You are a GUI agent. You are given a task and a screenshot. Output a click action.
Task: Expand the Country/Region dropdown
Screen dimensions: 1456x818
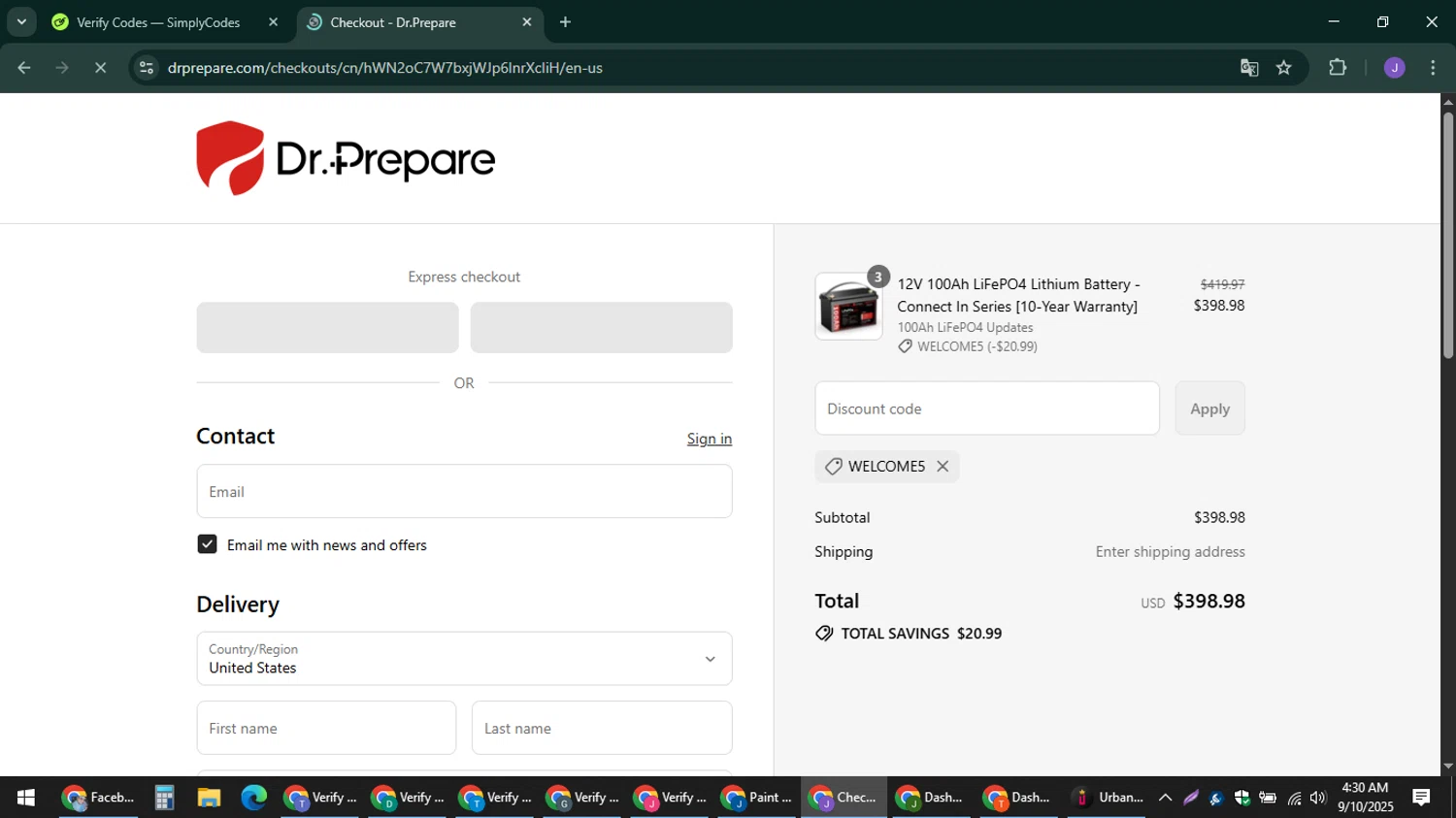click(x=464, y=659)
